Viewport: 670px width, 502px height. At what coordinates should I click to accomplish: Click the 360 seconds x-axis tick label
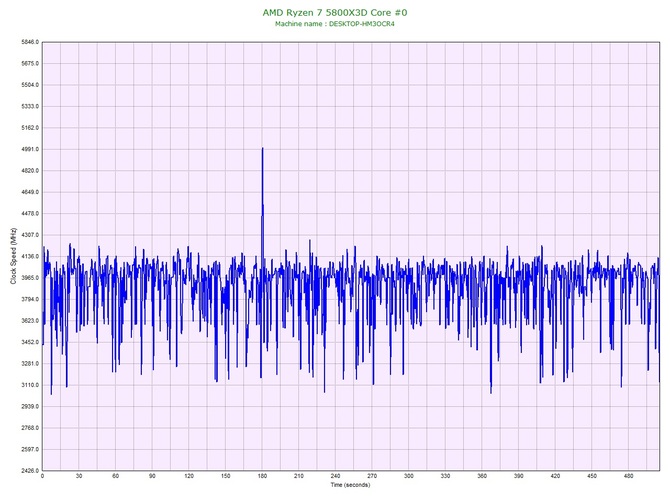[x=482, y=476]
